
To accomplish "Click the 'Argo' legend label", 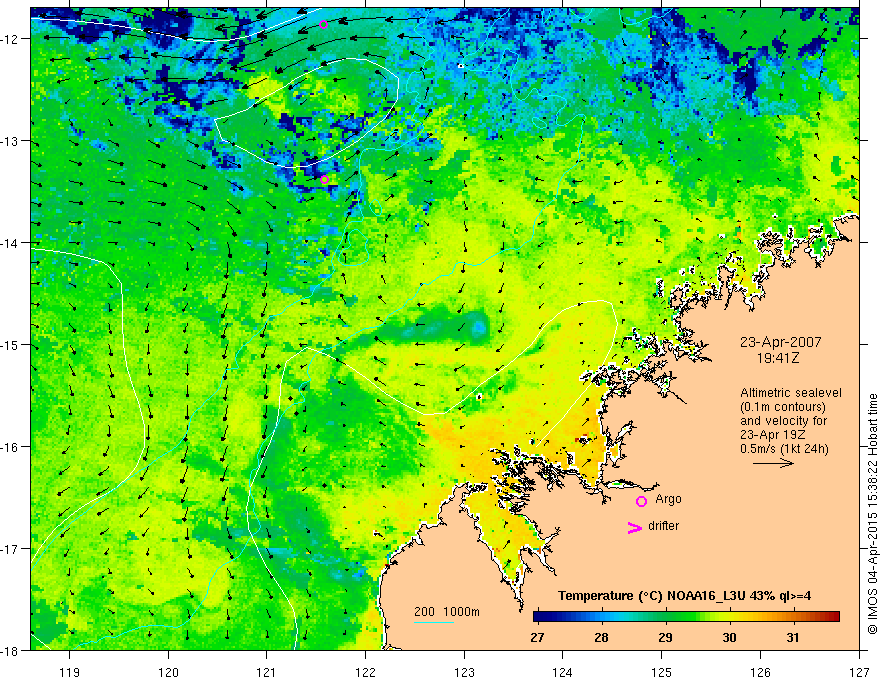I will click(668, 499).
